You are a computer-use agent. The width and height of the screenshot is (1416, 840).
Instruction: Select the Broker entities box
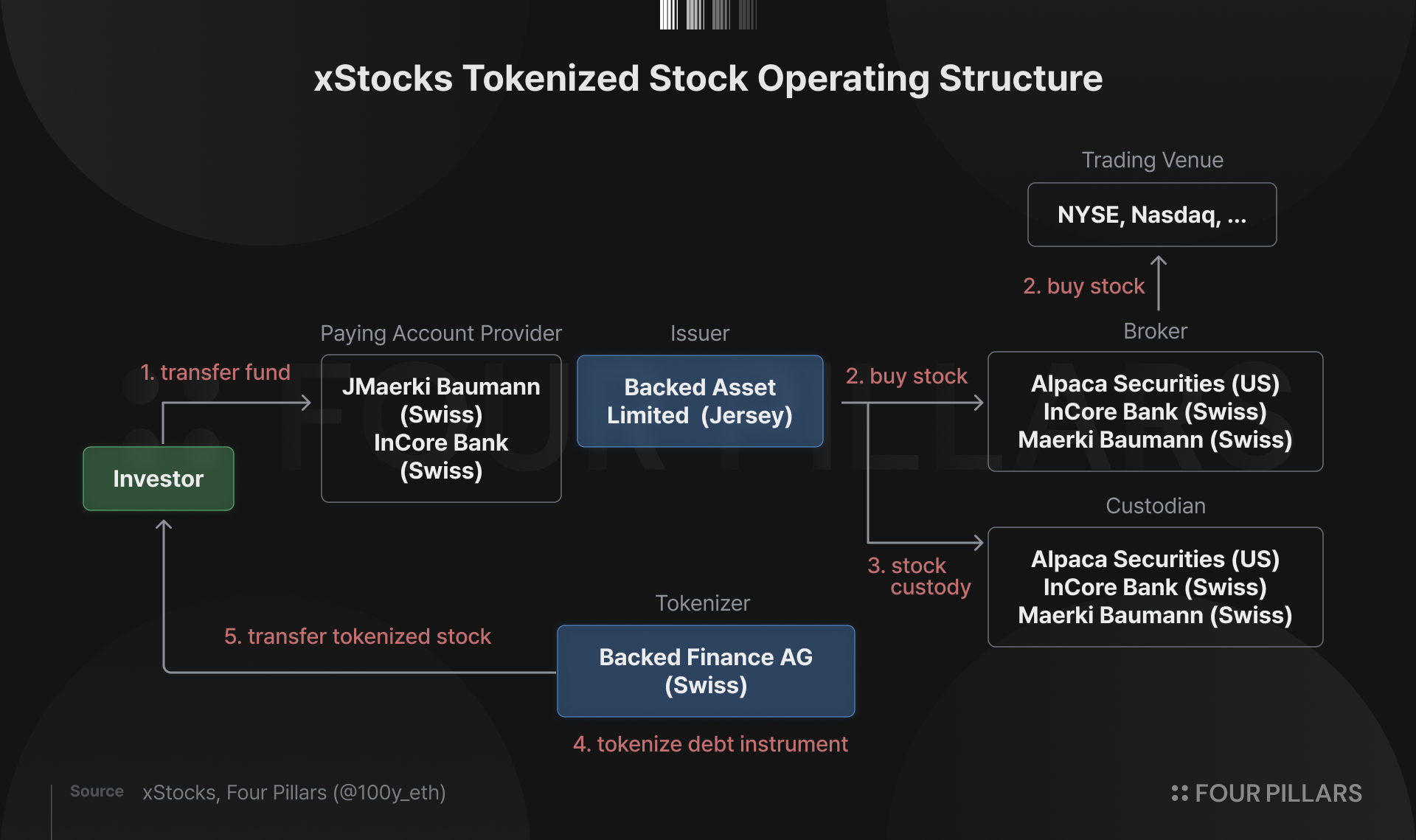(x=1155, y=412)
